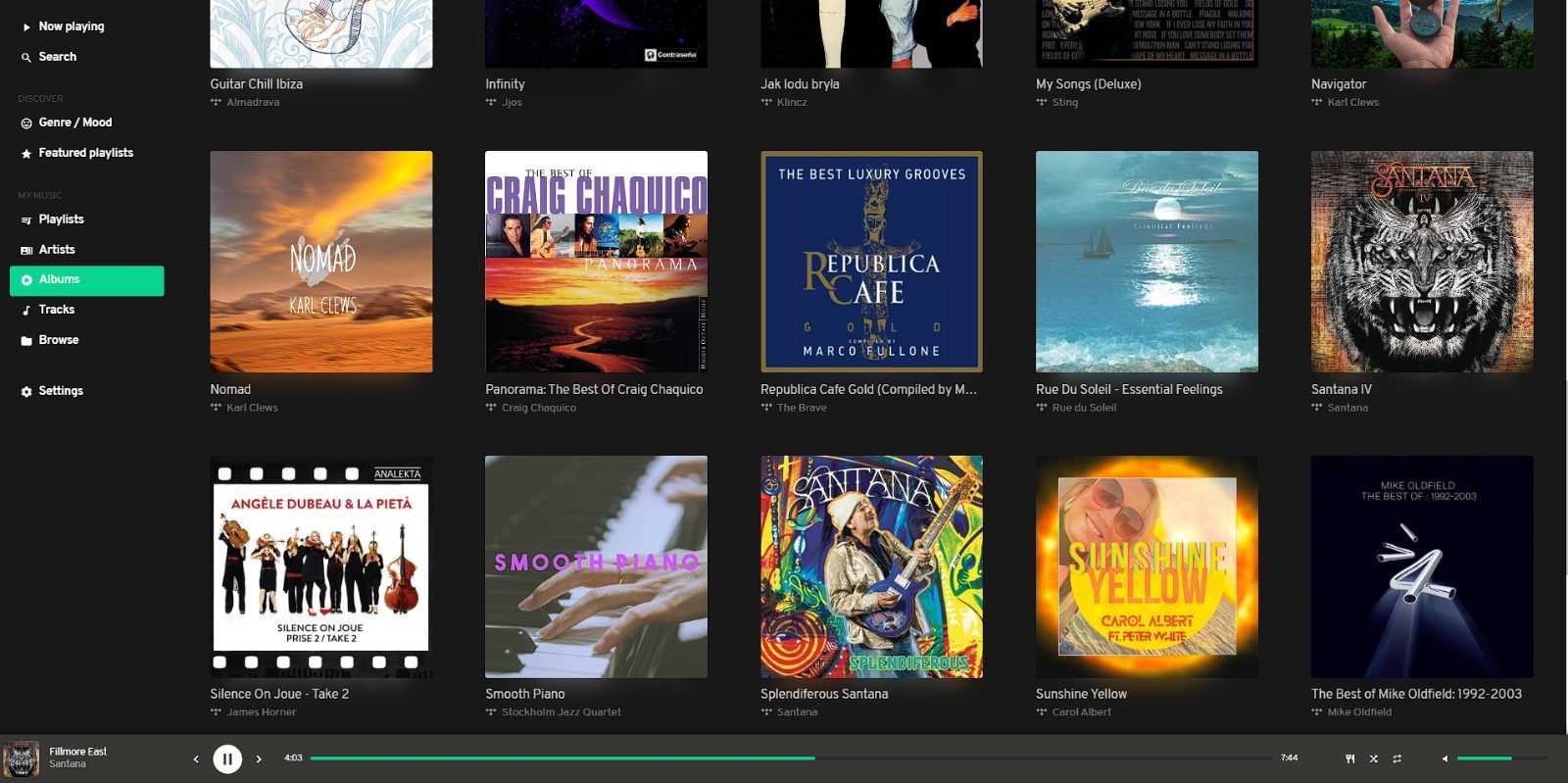Skip to the next track

(259, 759)
